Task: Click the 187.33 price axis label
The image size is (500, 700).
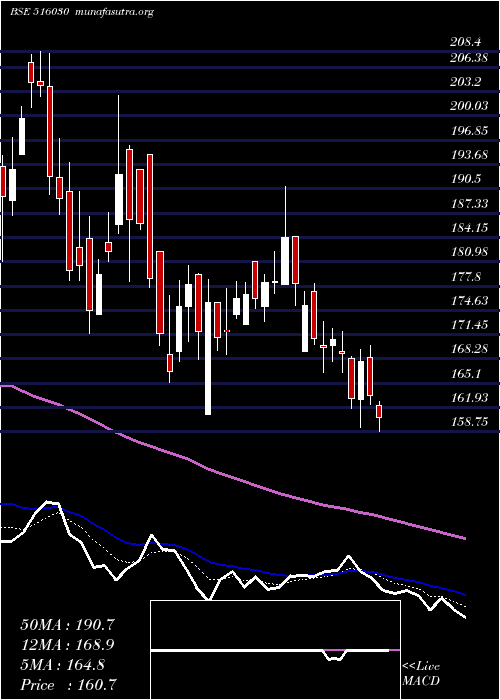Action: (x=469, y=204)
